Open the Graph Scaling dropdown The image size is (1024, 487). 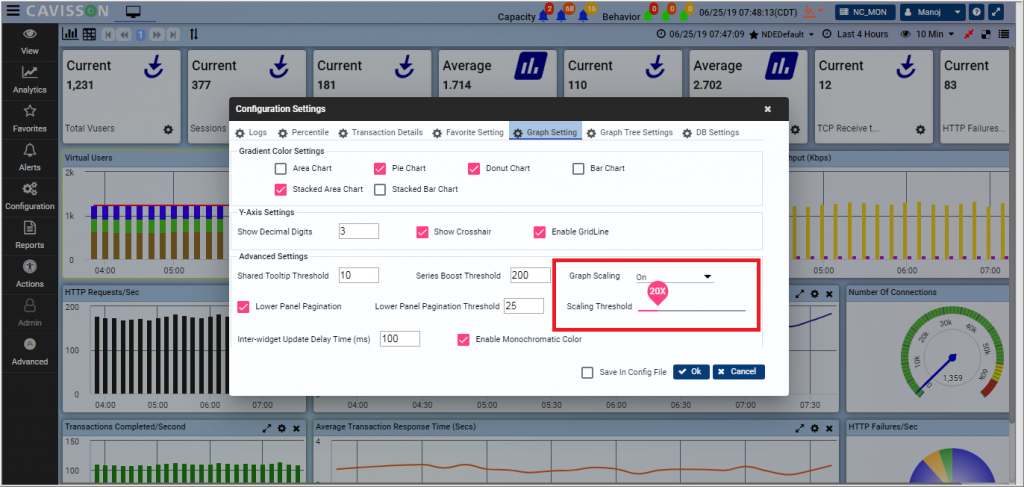675,277
